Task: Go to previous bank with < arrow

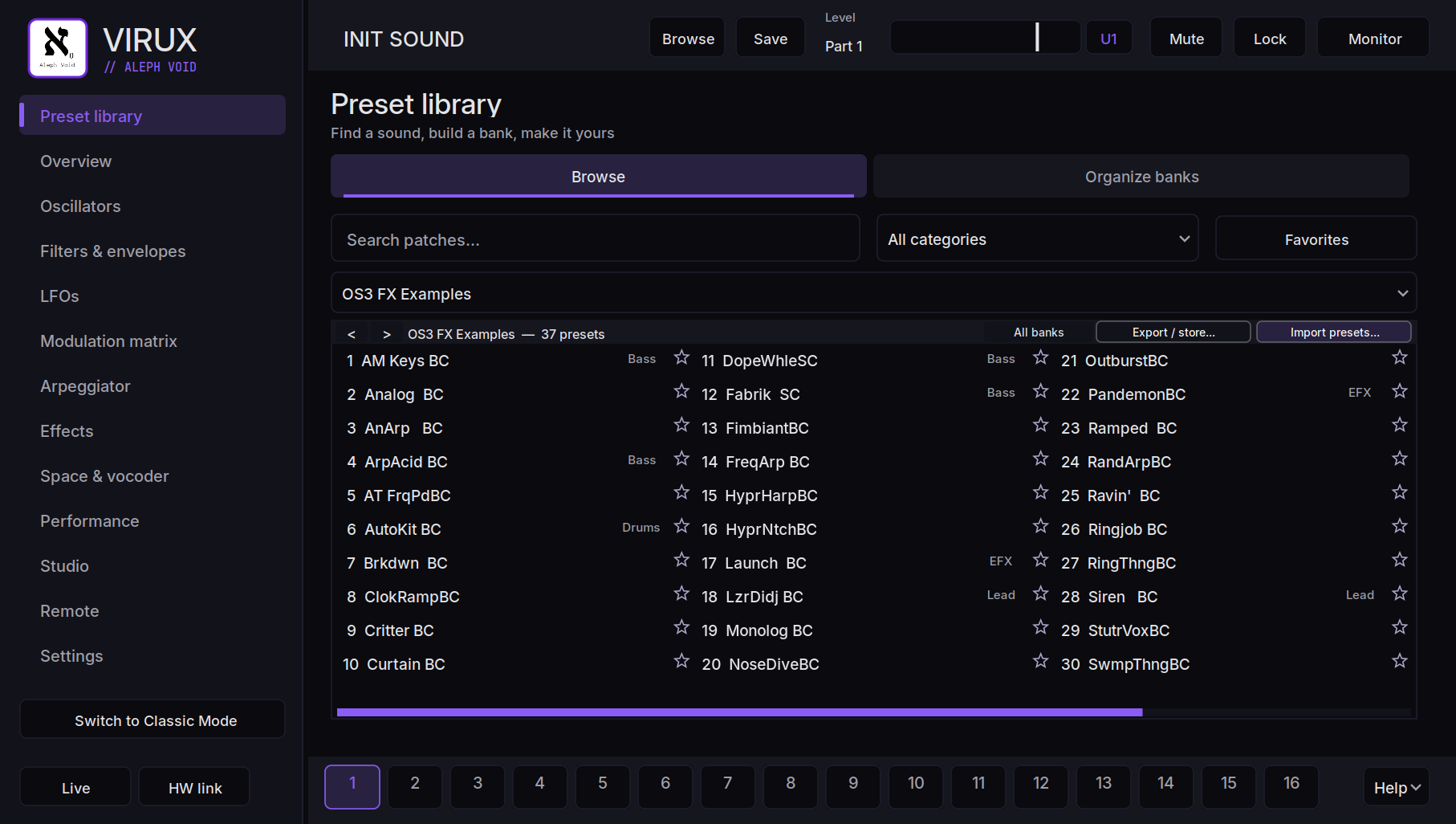Action: 352,334
